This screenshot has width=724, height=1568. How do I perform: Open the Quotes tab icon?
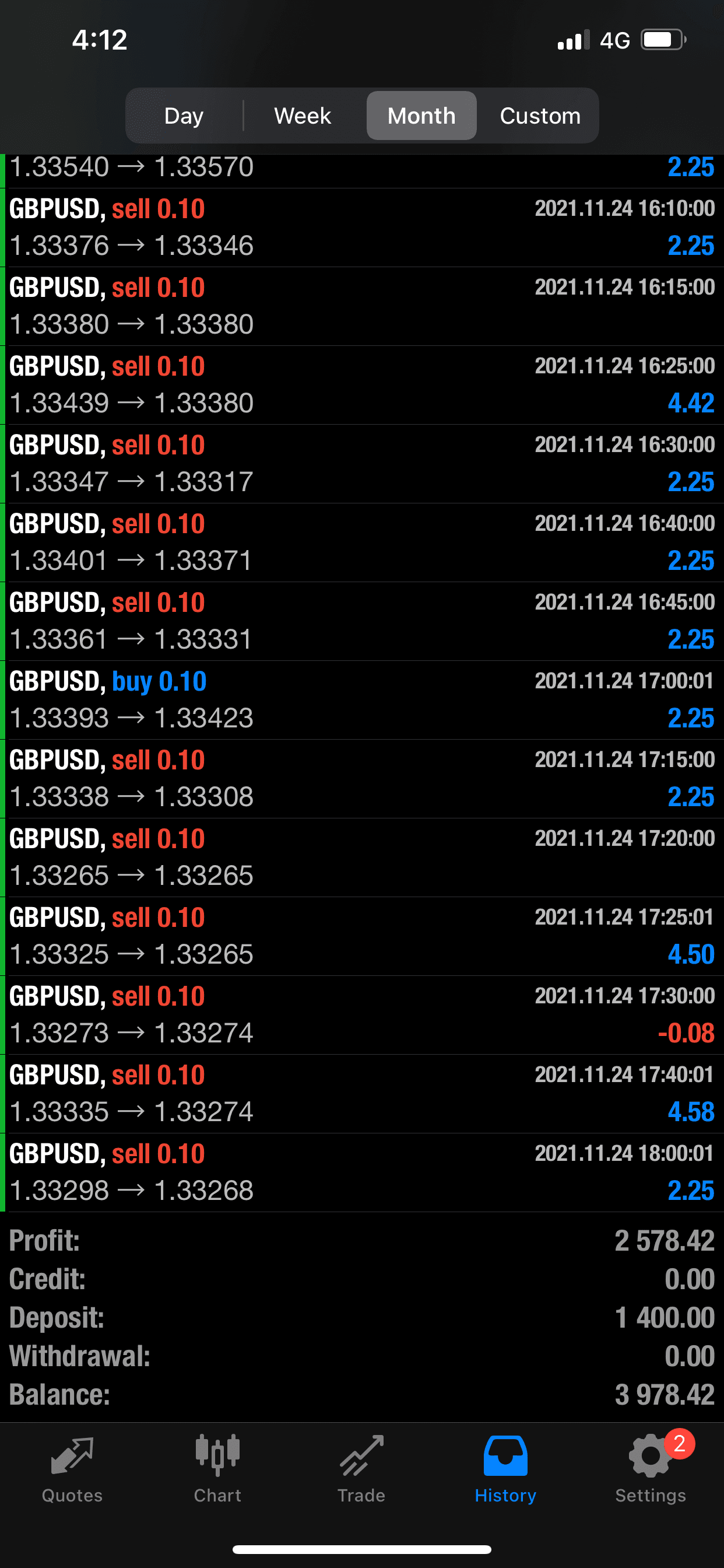(x=72, y=1456)
